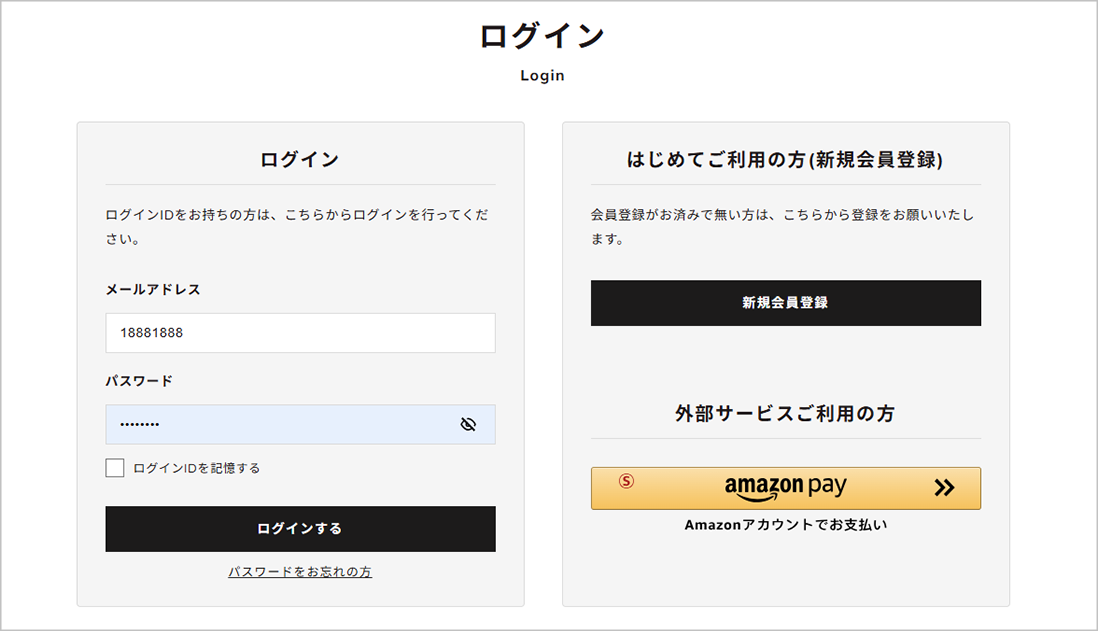Image resolution: width=1098 pixels, height=631 pixels.
Task: Click the English Login subtitle
Action: (542, 75)
